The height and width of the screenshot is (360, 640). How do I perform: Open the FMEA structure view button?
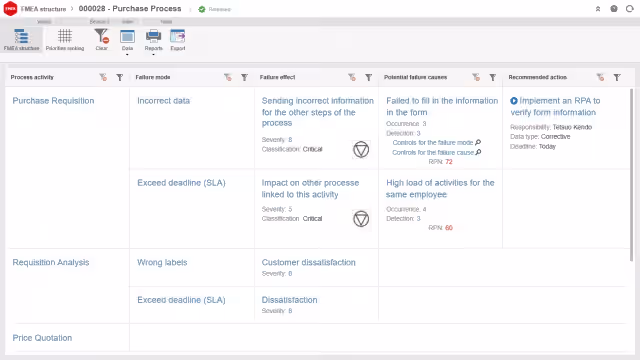(21, 40)
